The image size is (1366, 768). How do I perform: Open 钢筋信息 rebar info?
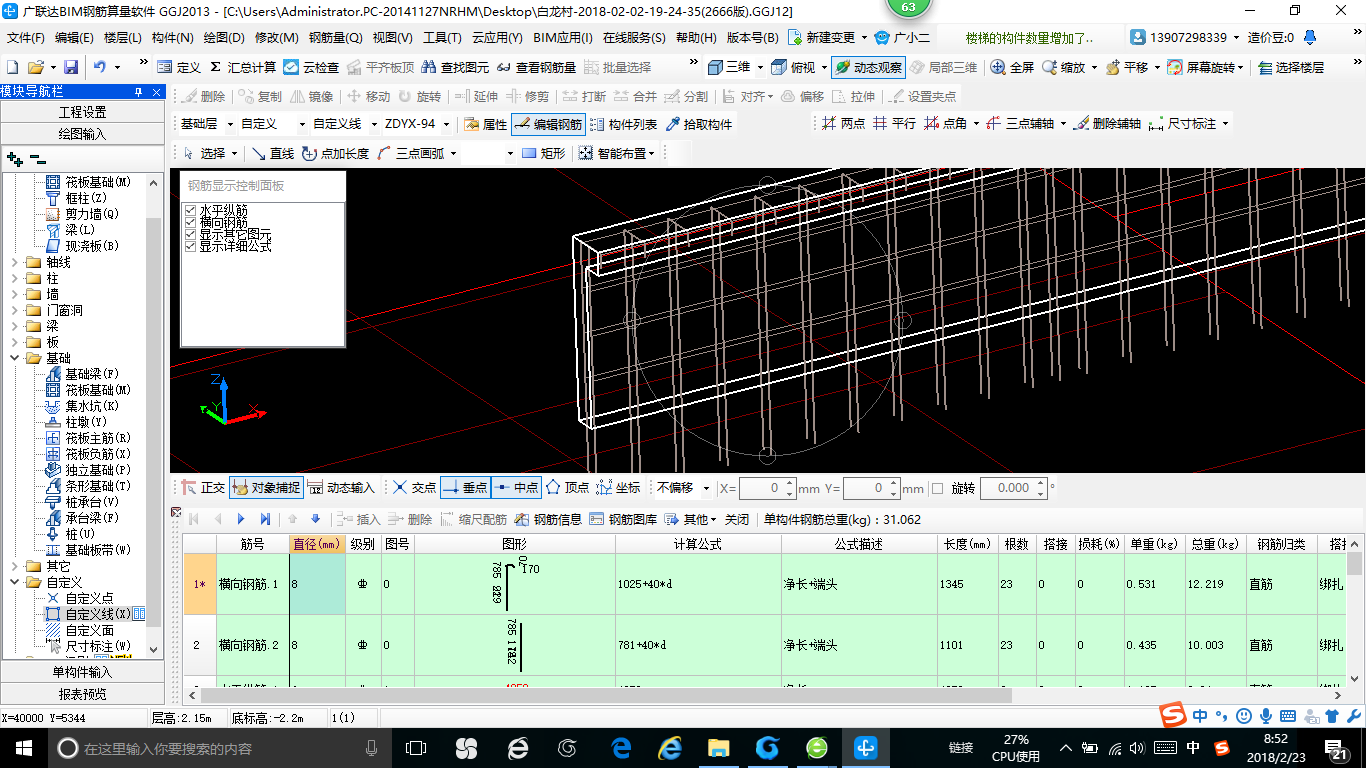(x=549, y=519)
